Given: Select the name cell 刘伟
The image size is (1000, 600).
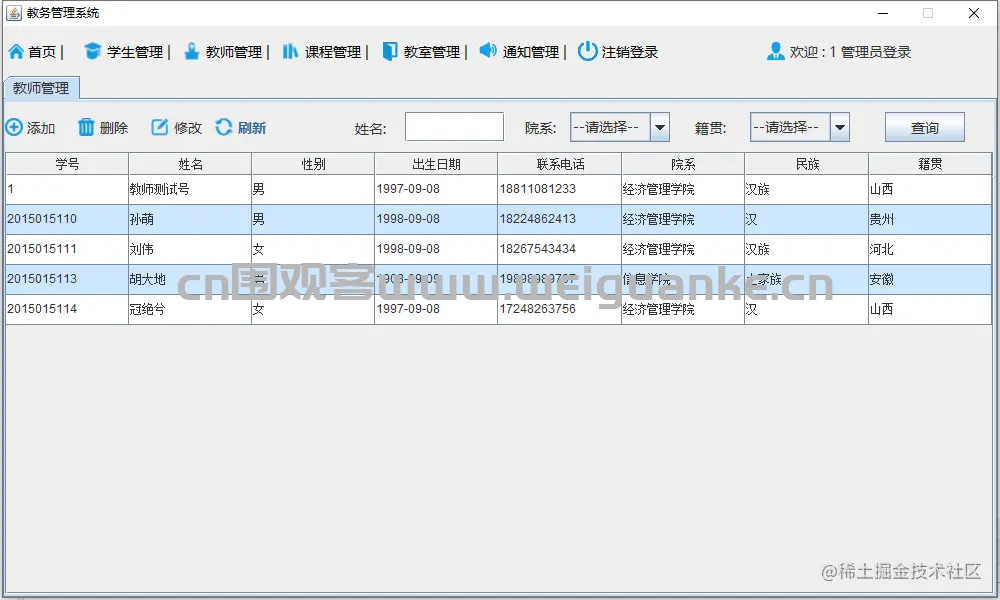Looking at the screenshot, I should coord(190,249).
